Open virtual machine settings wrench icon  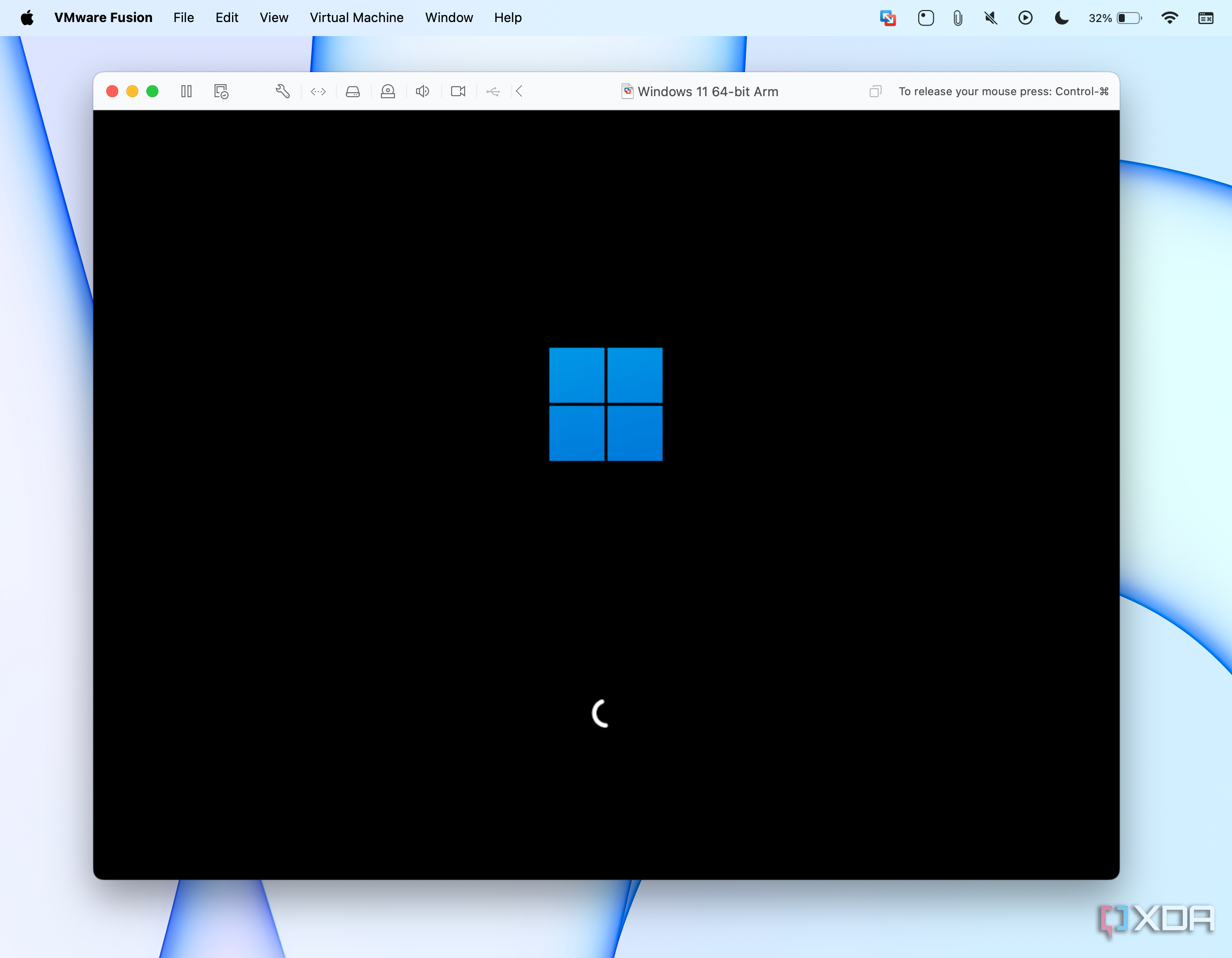[283, 91]
